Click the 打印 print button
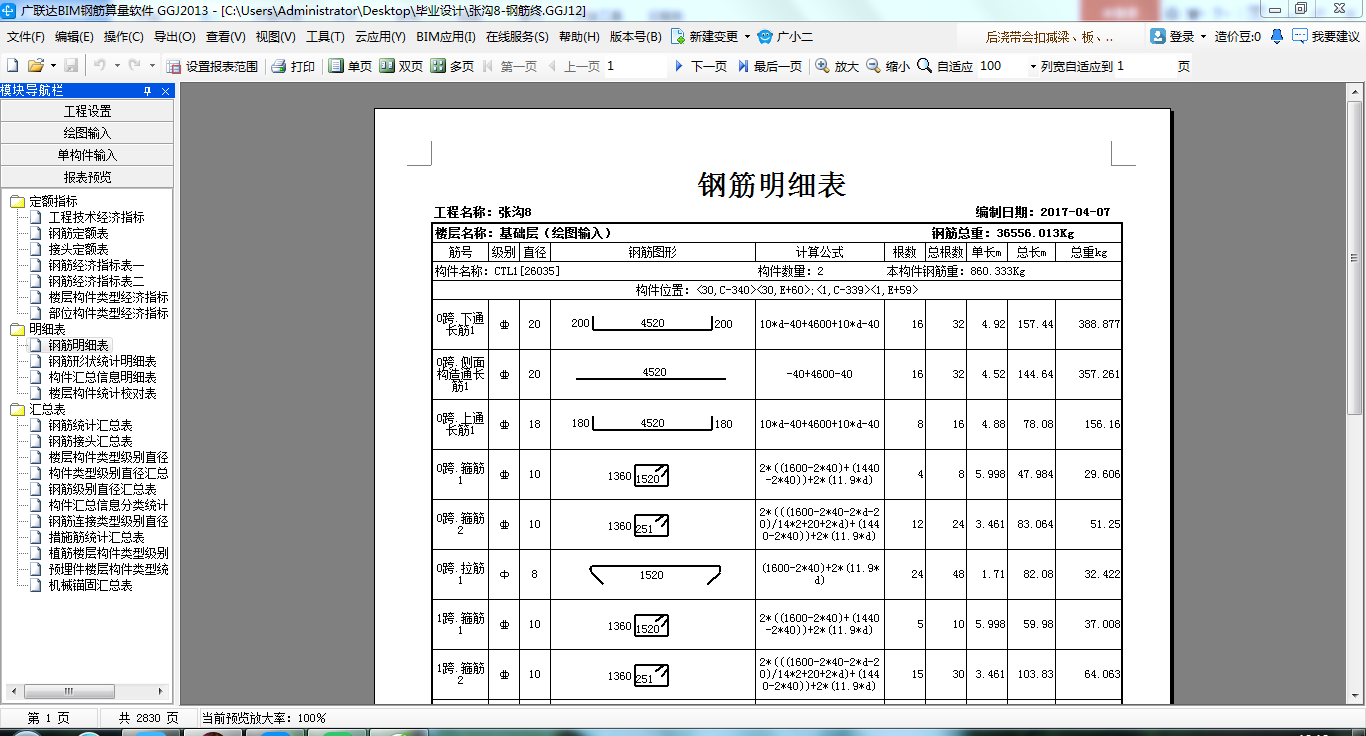 tap(293, 66)
